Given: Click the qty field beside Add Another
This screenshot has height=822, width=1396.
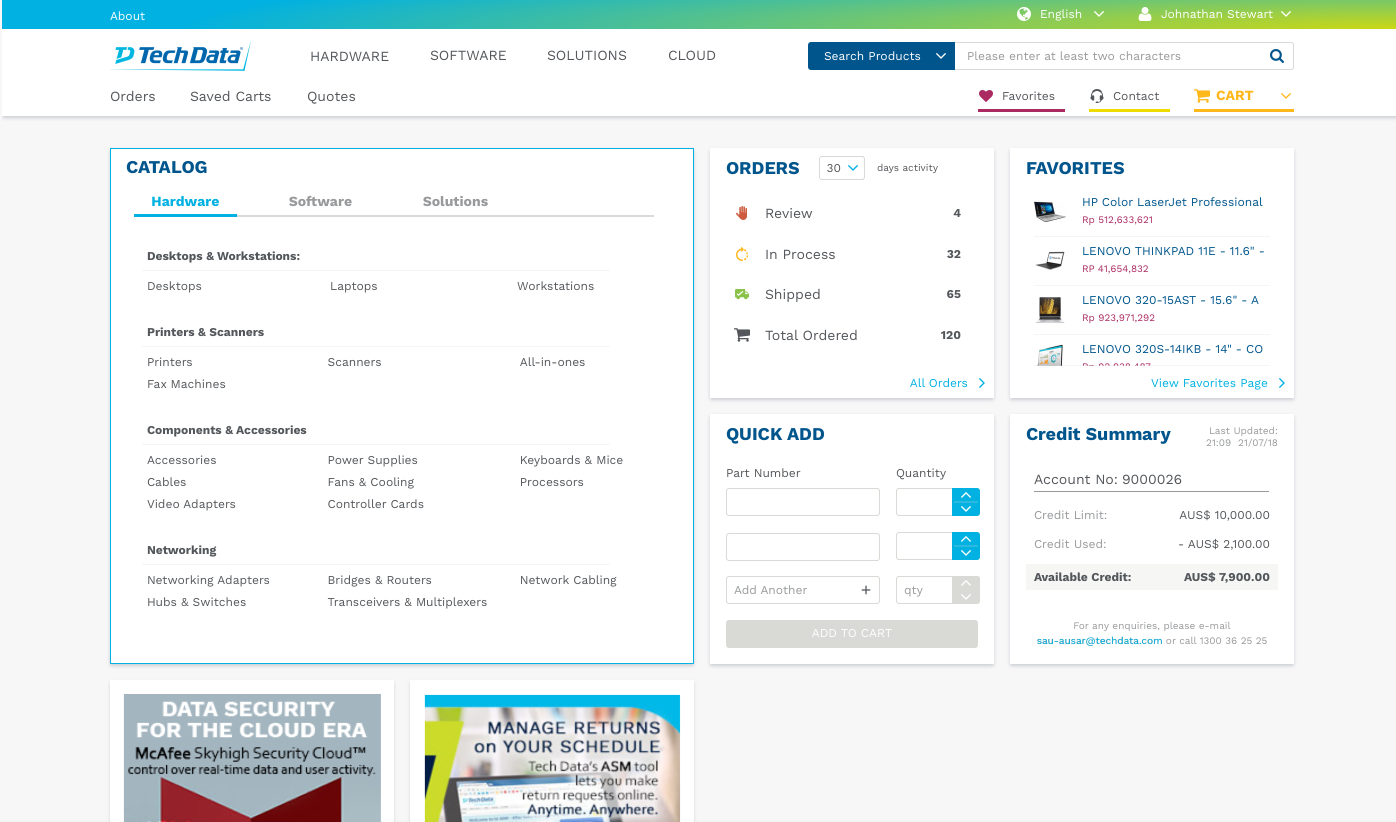Looking at the screenshot, I should (x=924, y=590).
